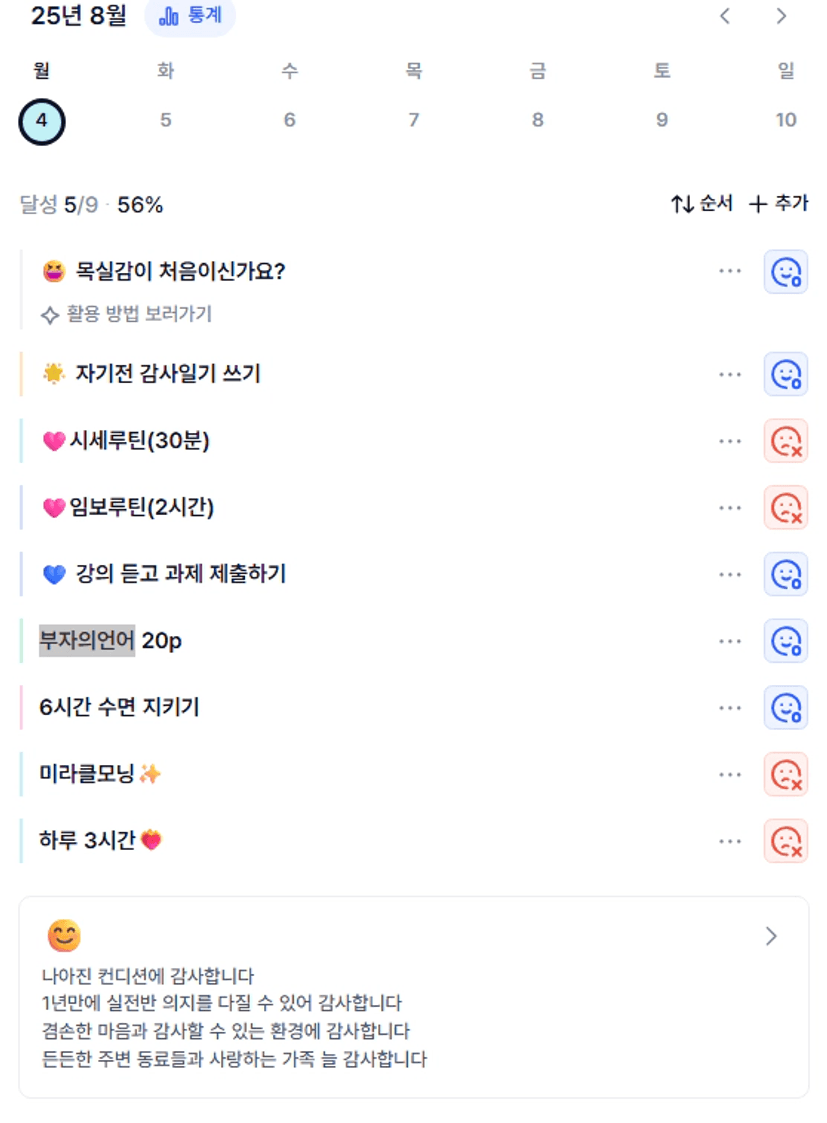The height and width of the screenshot is (1123, 827).
Task: Expand the gratitude journal entry chevron
Action: point(771,936)
